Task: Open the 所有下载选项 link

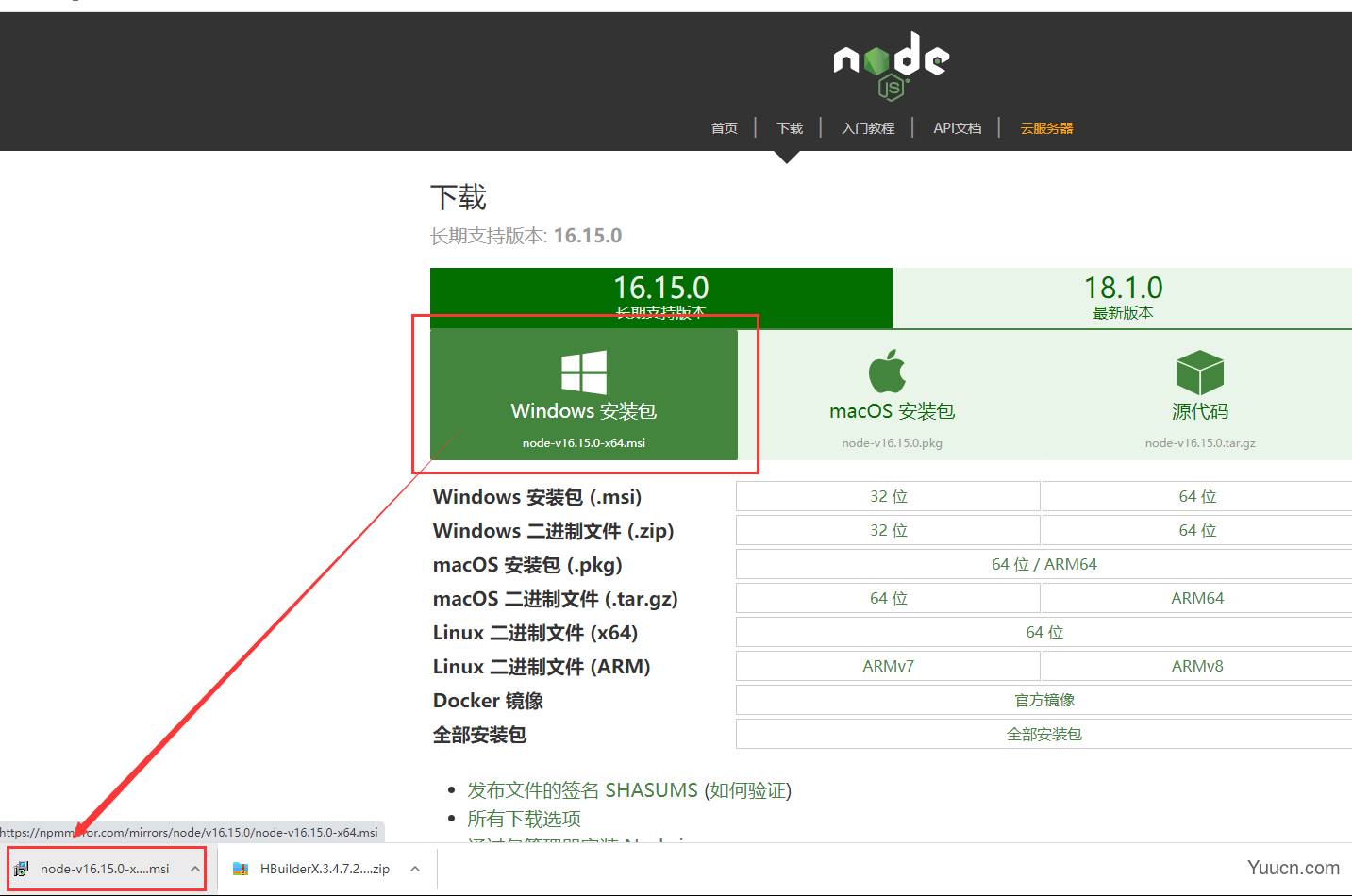Action: (524, 819)
